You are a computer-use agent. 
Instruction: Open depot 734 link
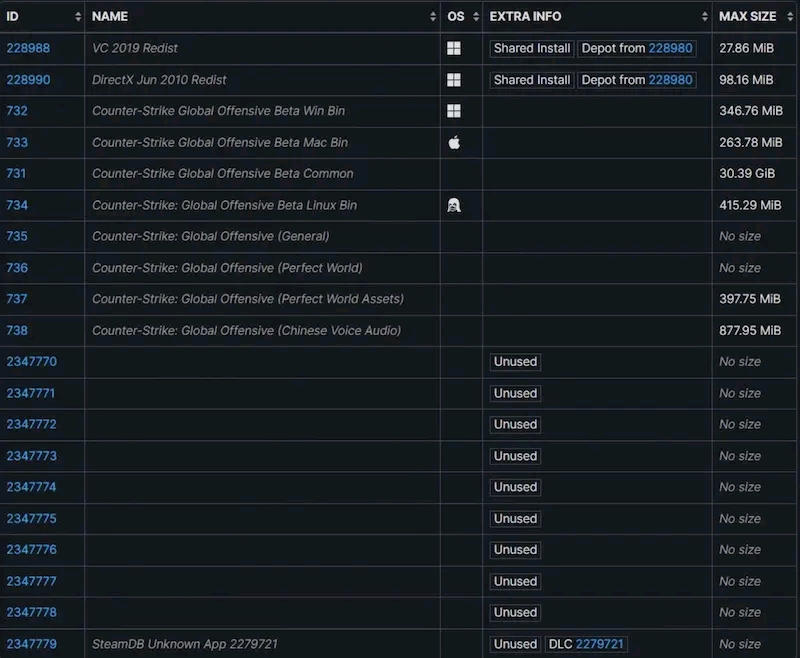[17, 206]
